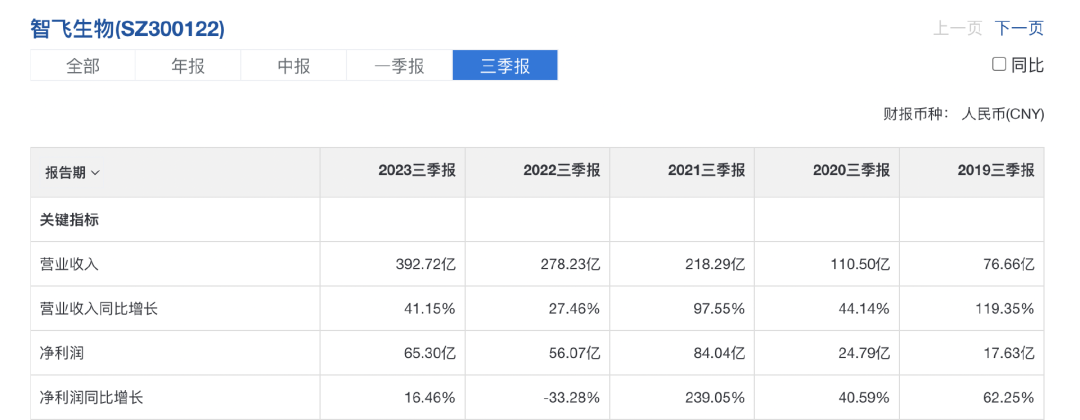Click the 关键指标 section row

click(x=69, y=220)
